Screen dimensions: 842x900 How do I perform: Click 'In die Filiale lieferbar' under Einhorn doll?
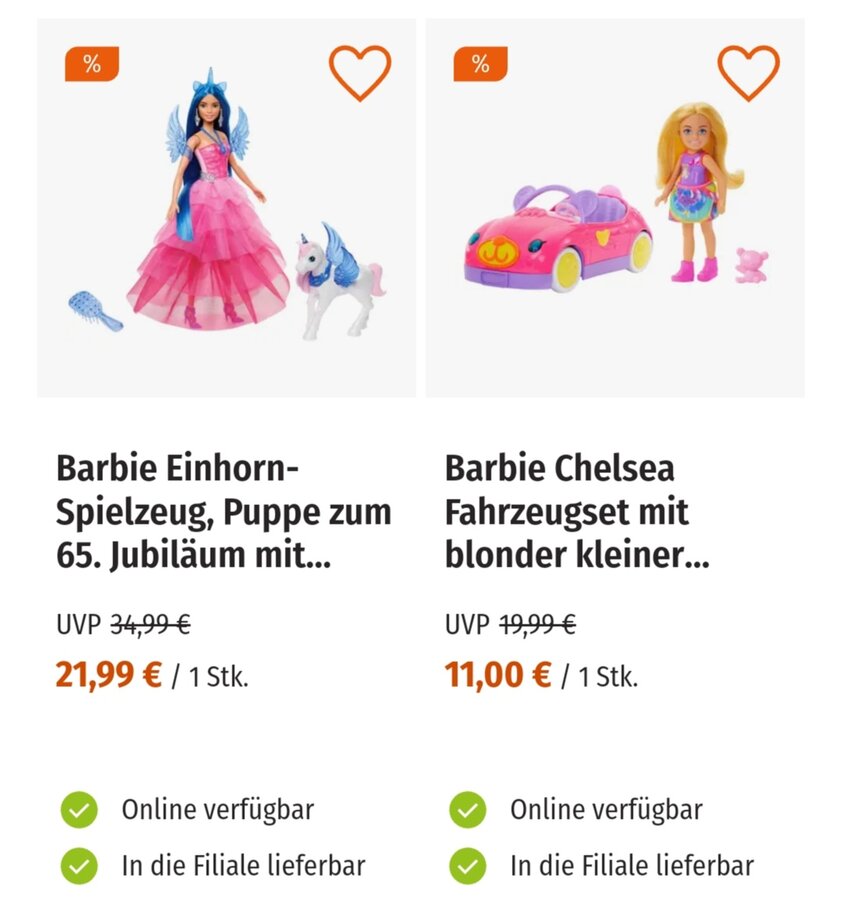pyautogui.click(x=243, y=865)
